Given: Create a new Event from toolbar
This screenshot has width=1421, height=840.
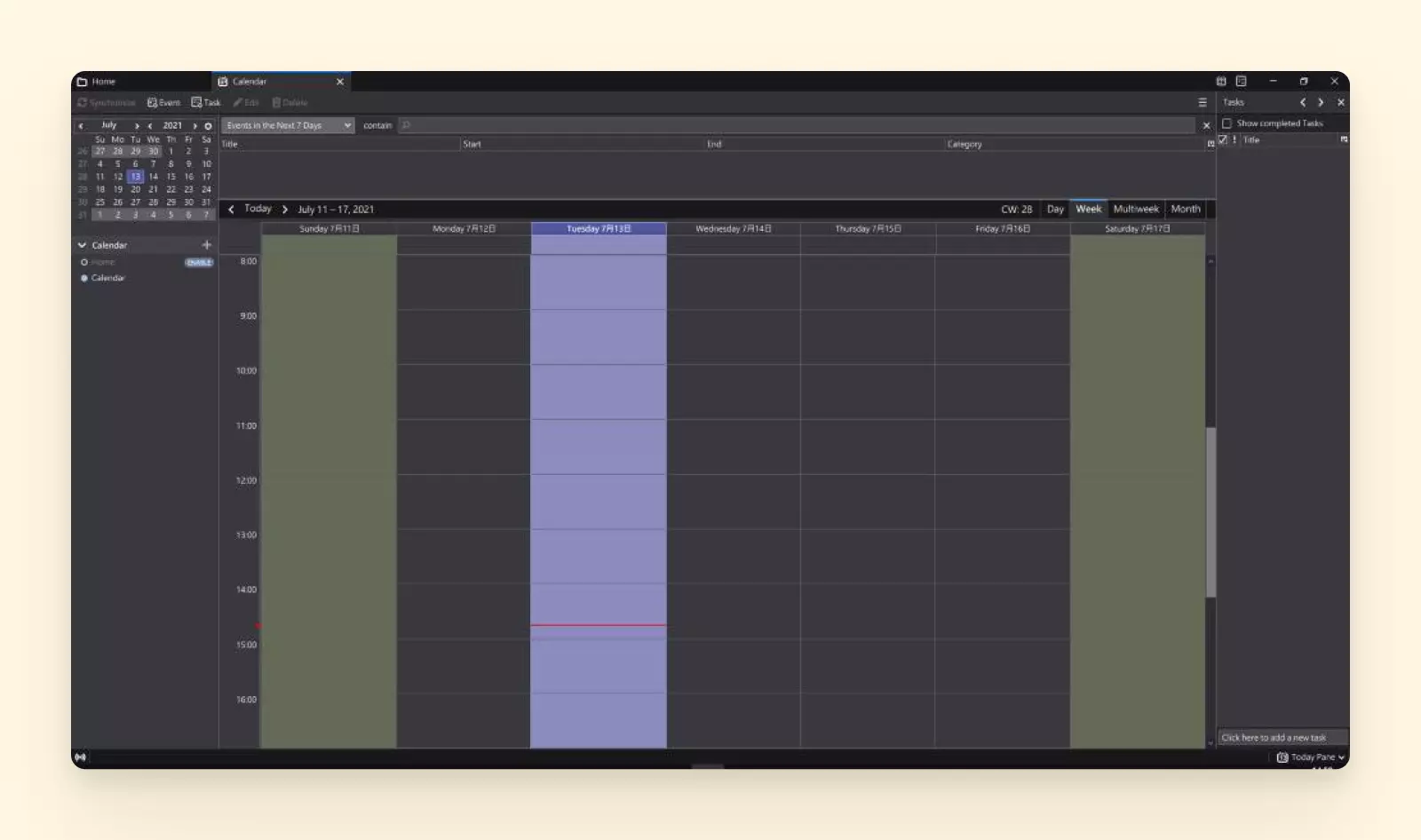Looking at the screenshot, I should tap(163, 103).
